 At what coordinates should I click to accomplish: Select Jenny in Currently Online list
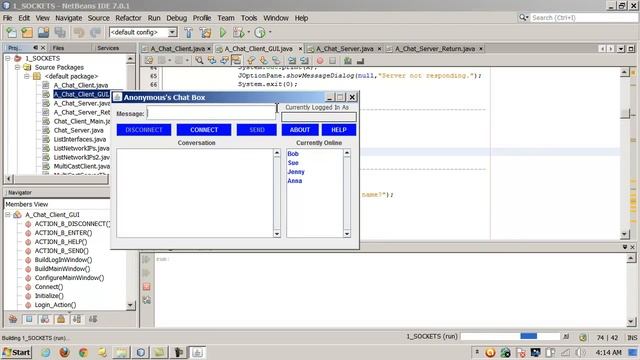pyautogui.click(x=296, y=172)
